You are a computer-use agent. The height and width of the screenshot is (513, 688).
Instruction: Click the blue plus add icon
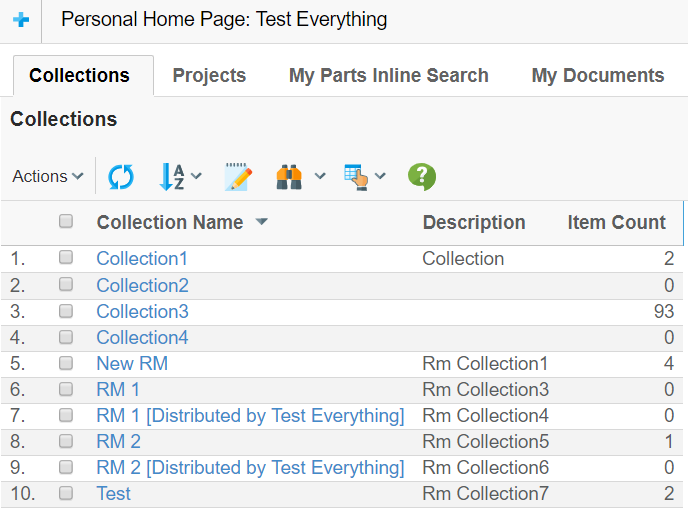click(21, 20)
